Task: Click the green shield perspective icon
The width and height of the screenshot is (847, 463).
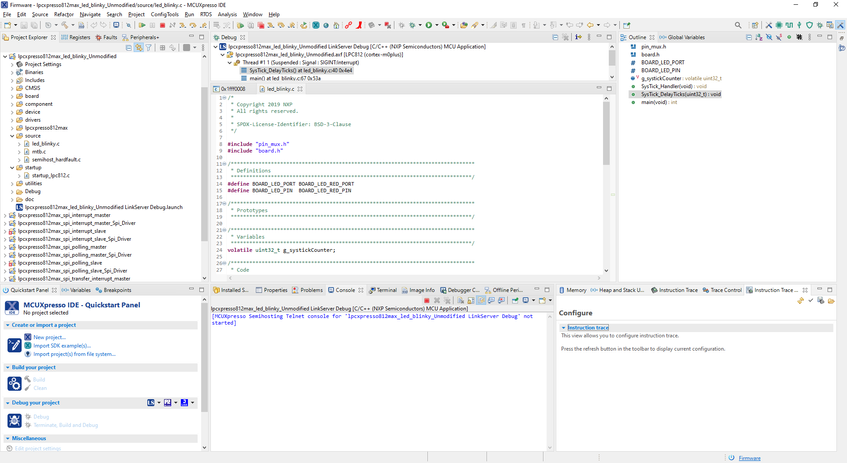Action: click(809, 25)
